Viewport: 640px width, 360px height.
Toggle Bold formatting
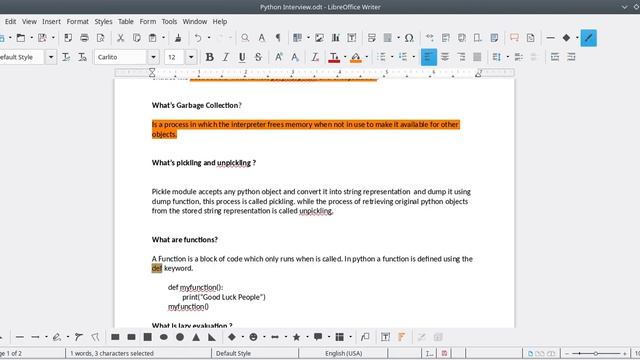[x=209, y=57]
